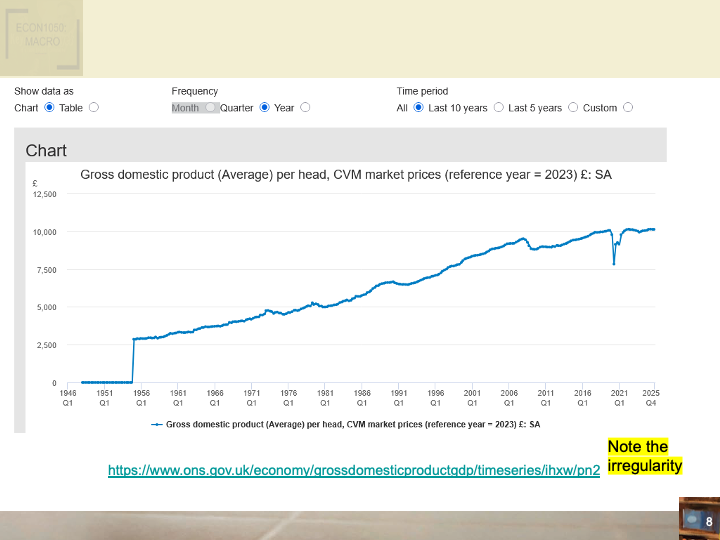Screen dimensions: 720x540
Task: Click the ECON1050 MACRO logo box
Action: (x=41, y=37)
